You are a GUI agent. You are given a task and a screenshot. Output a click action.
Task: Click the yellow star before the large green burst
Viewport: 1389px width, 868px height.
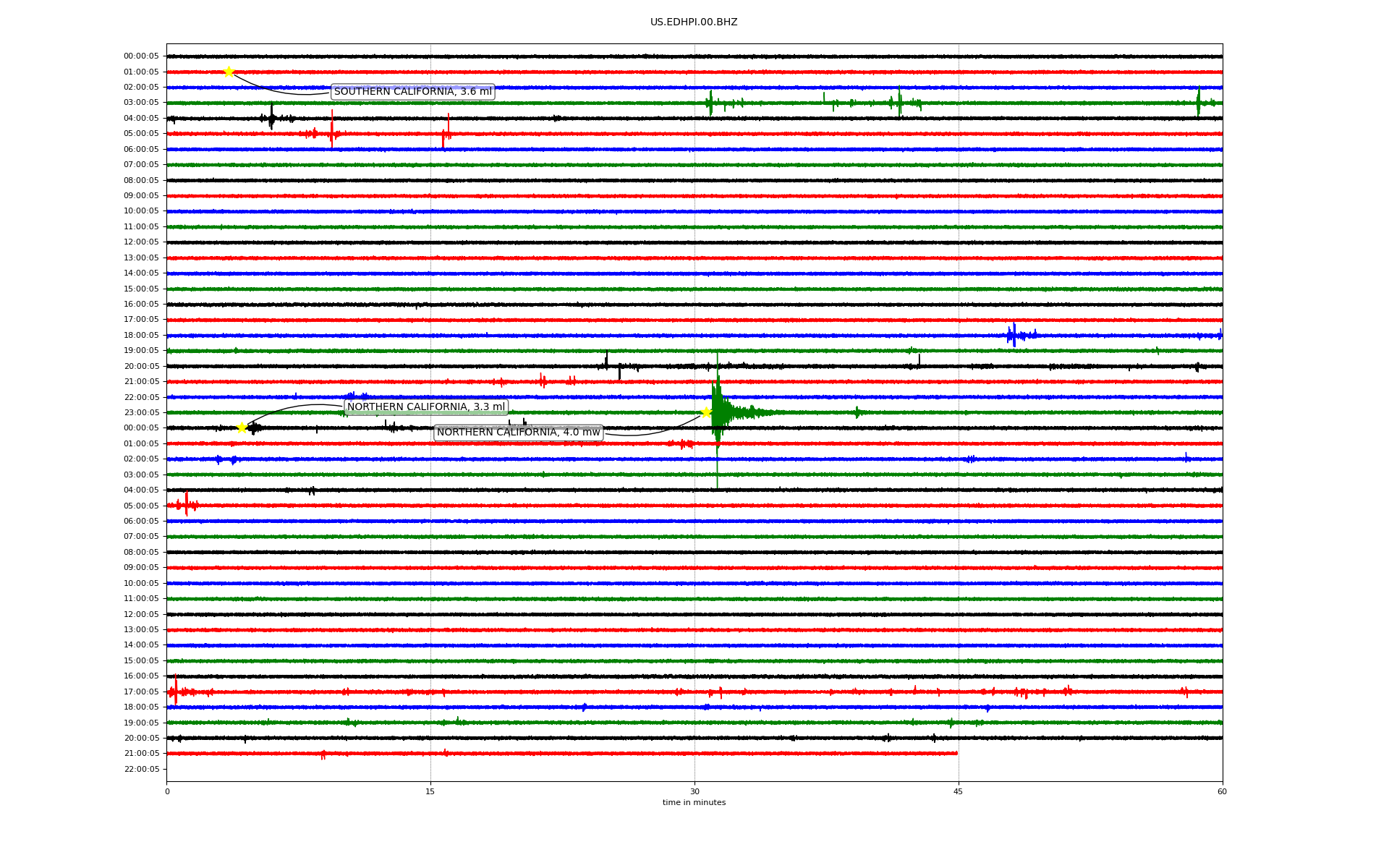click(x=706, y=412)
